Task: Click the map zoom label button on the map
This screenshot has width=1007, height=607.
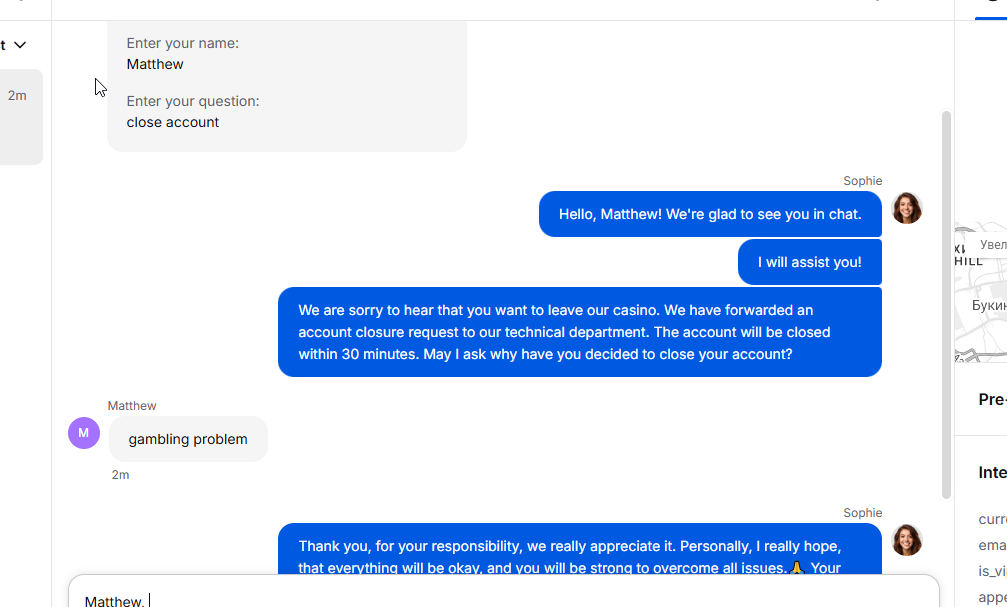Action: coord(992,245)
